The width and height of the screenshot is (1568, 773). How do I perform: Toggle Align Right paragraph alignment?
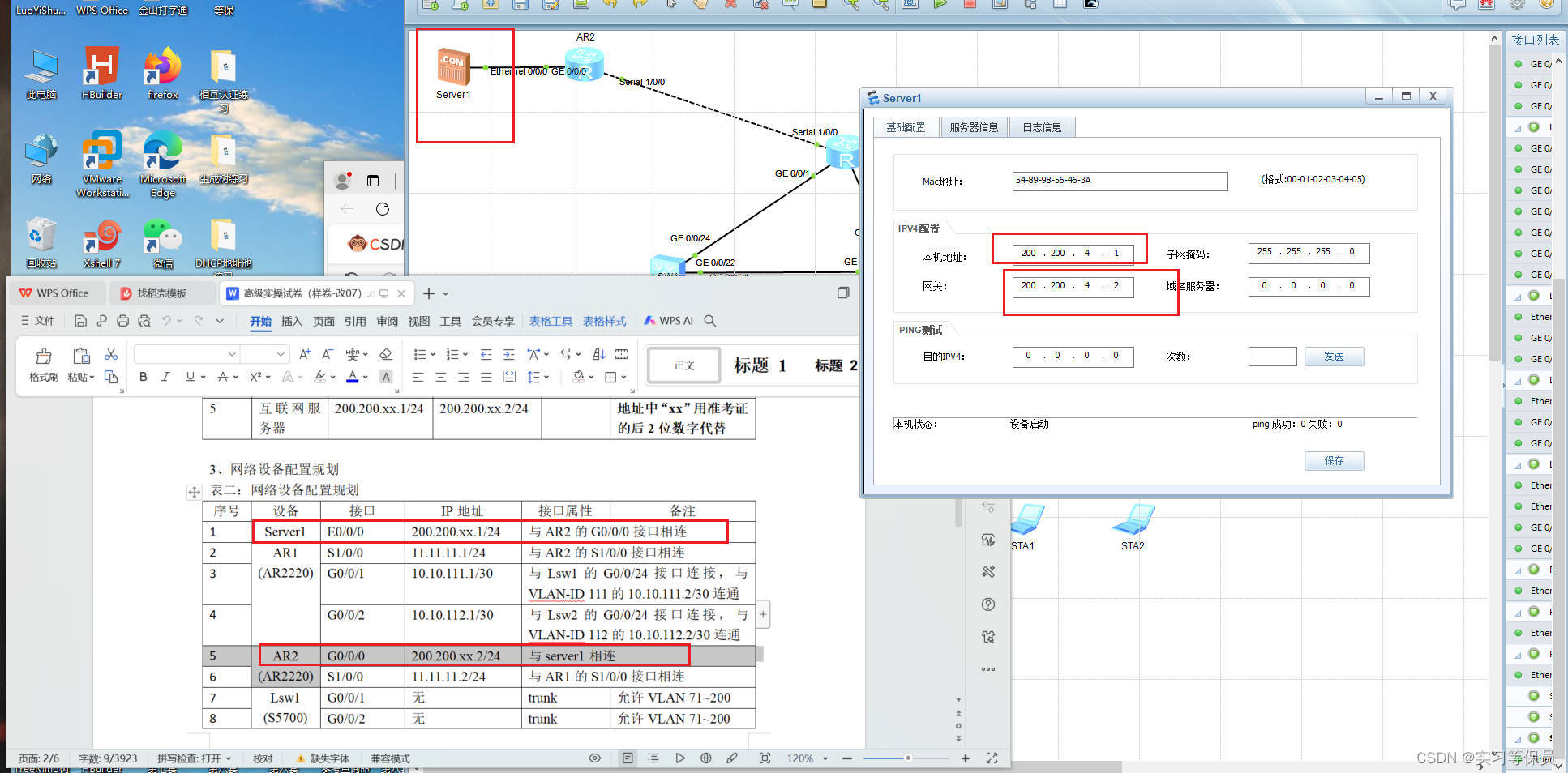tap(463, 377)
